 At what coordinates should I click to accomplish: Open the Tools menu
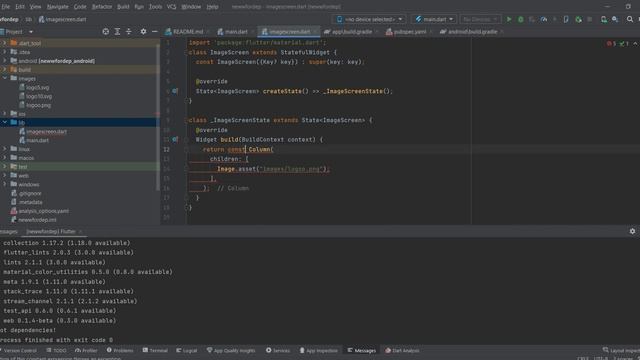tap(155, 7)
